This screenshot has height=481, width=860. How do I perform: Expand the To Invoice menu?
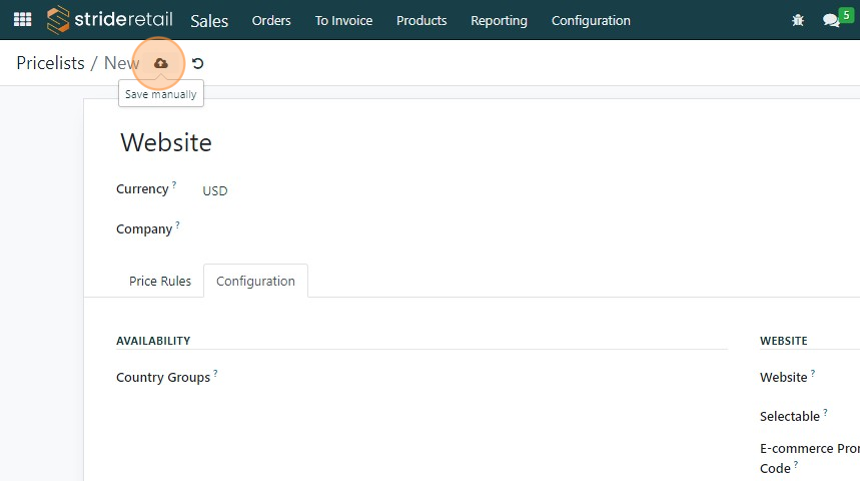click(x=343, y=20)
